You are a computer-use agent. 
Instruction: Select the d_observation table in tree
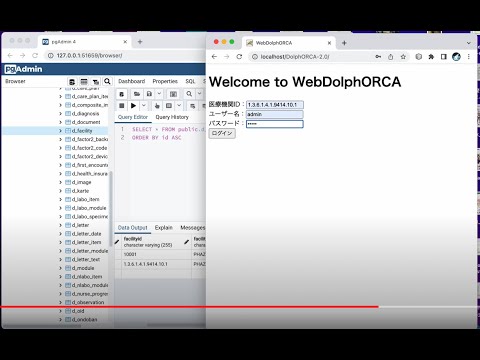(x=88, y=303)
